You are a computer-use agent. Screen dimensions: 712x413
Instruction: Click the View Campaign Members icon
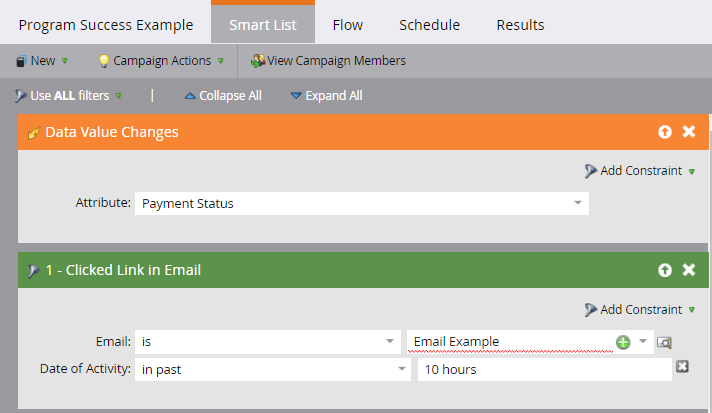(x=257, y=61)
